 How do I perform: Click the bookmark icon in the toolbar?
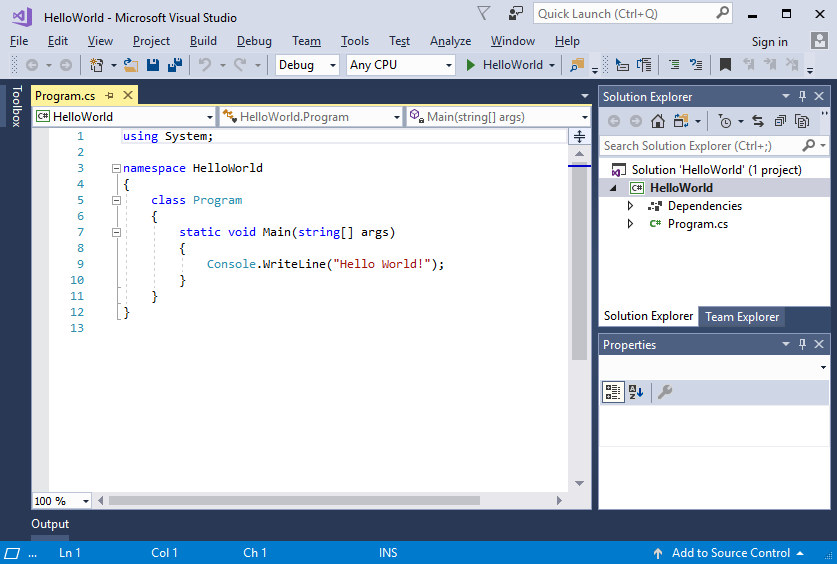725,65
